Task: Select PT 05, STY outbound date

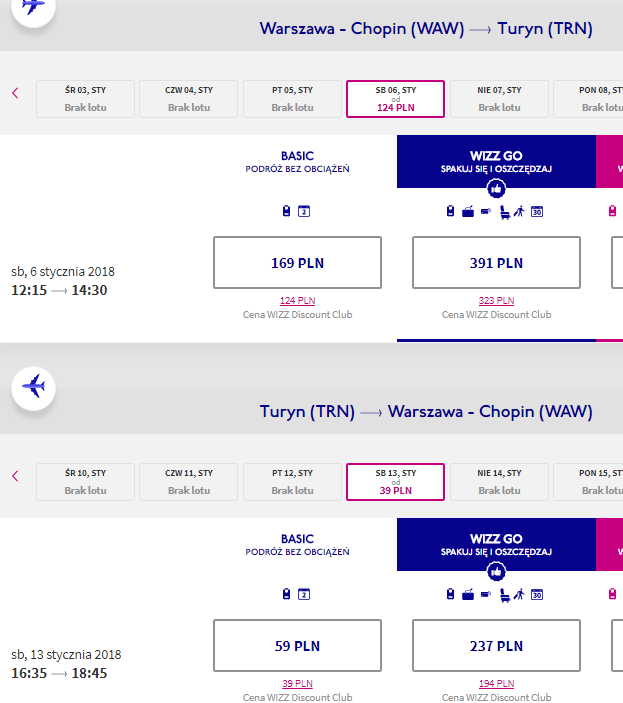Action: click(292, 99)
